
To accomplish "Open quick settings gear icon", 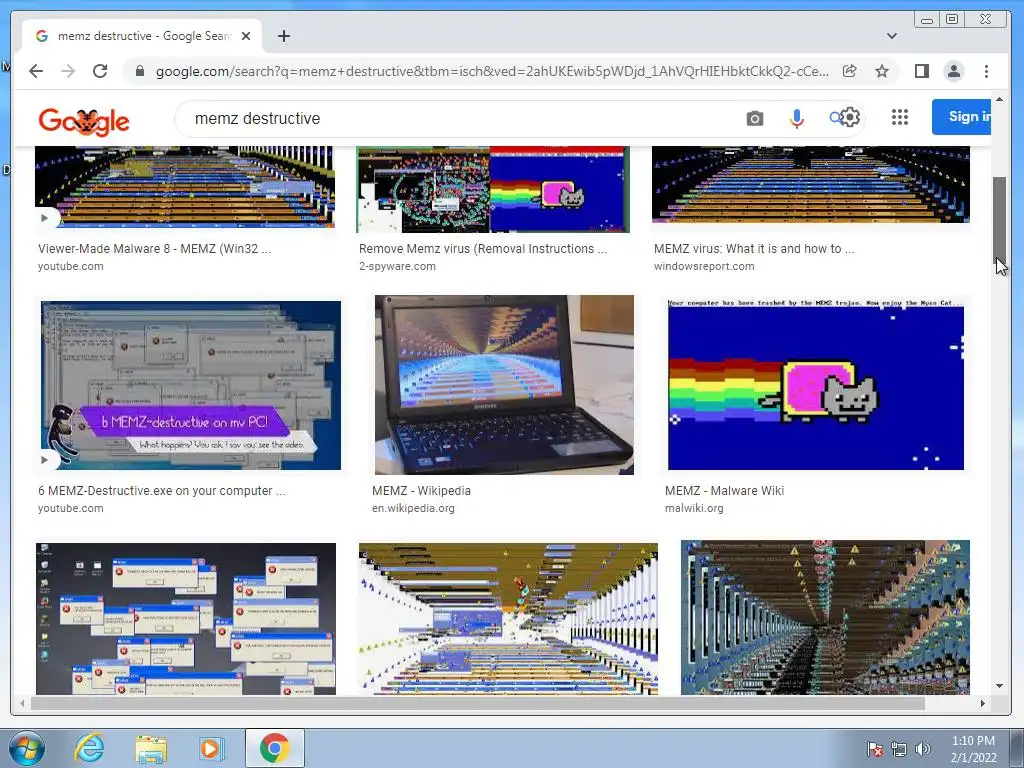I will coord(850,117).
